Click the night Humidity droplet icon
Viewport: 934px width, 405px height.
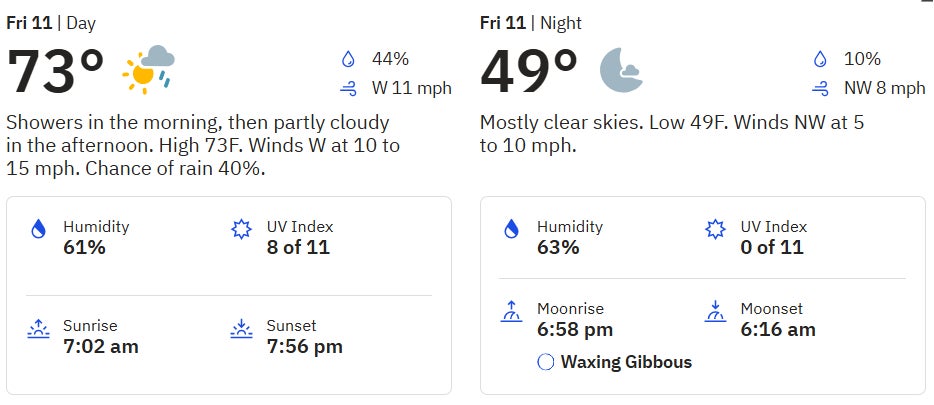pyautogui.click(x=512, y=229)
